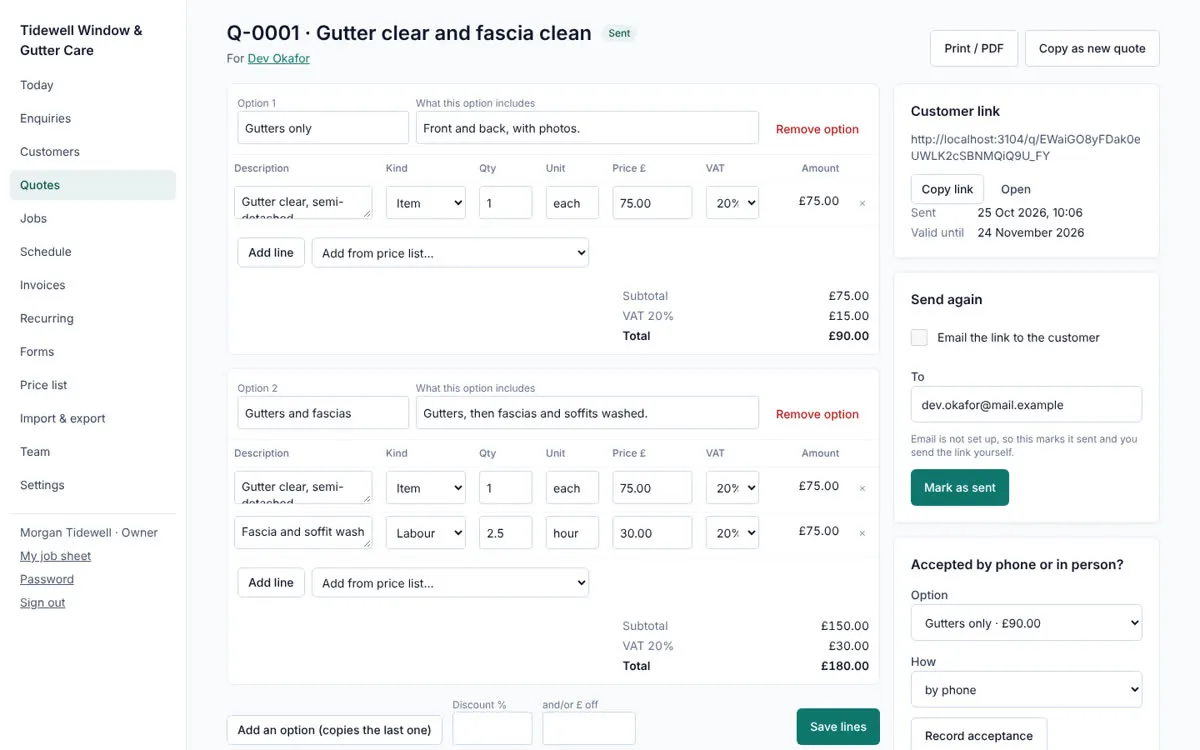Open Invoices in the sidebar
Viewport: 1200px width, 750px height.
click(x=92, y=285)
